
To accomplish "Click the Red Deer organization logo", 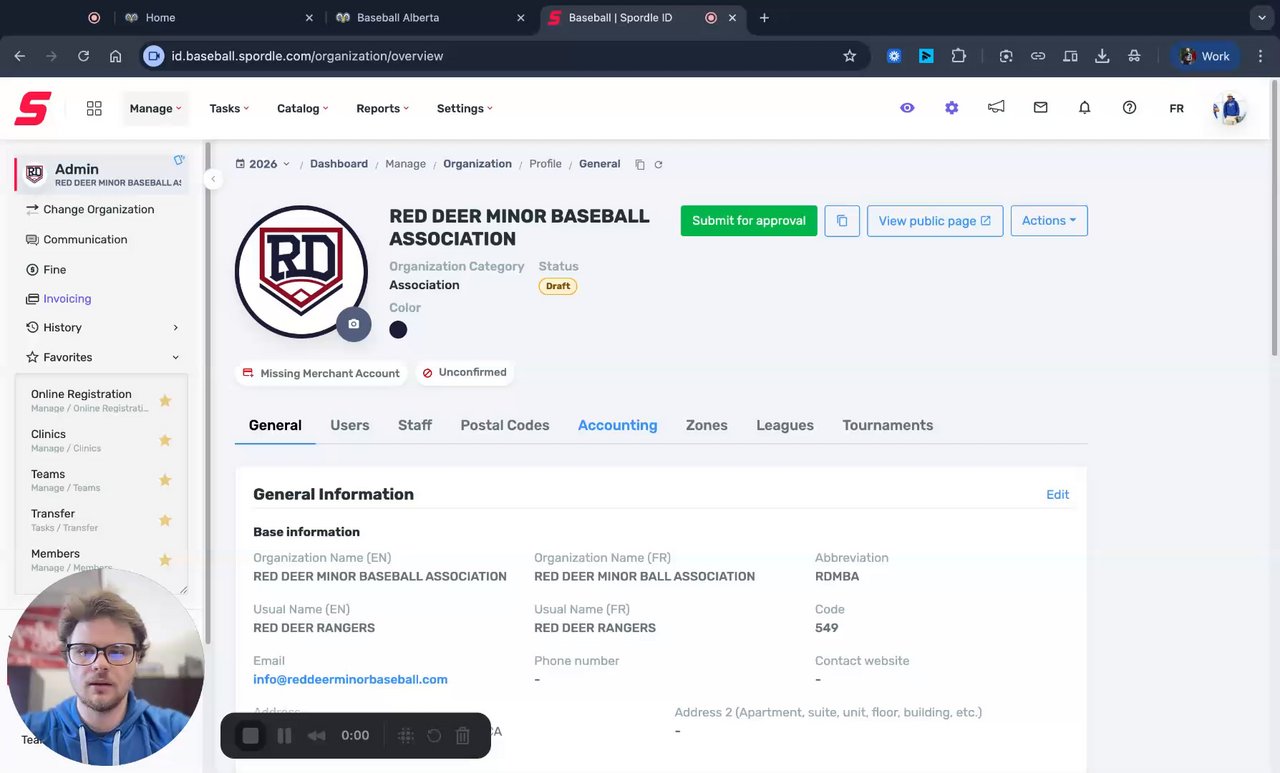I will pyautogui.click(x=301, y=272).
